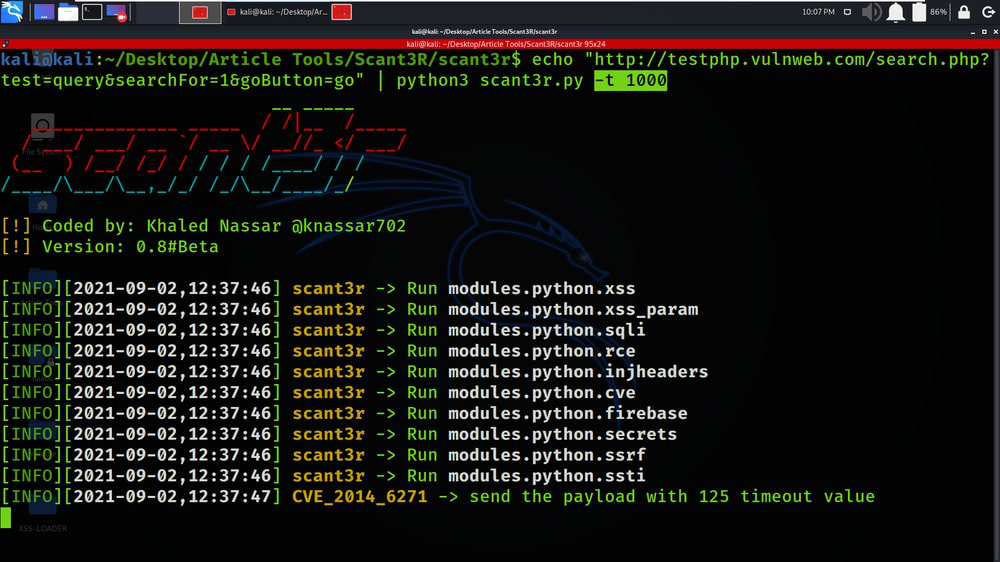Click the 10:07 PM panel clock
1000x562 pixels.
(x=818, y=12)
